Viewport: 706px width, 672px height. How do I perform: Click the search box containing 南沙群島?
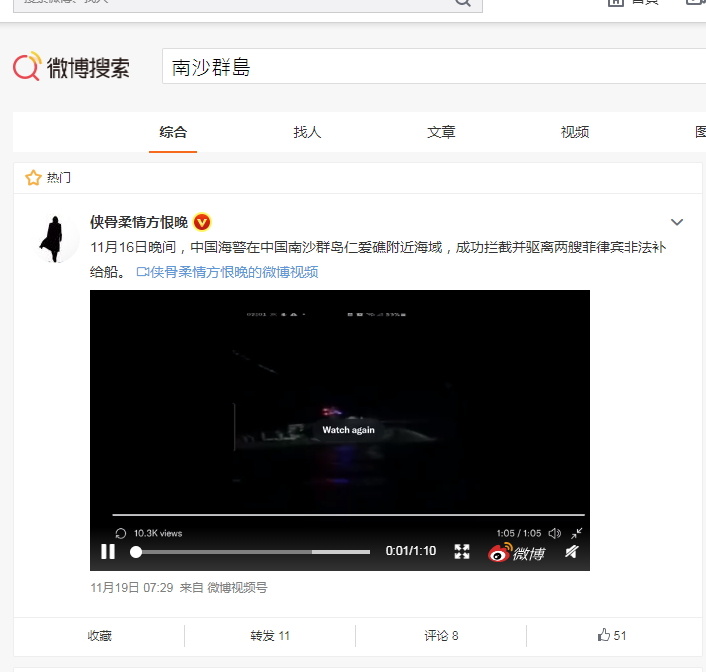pos(434,66)
